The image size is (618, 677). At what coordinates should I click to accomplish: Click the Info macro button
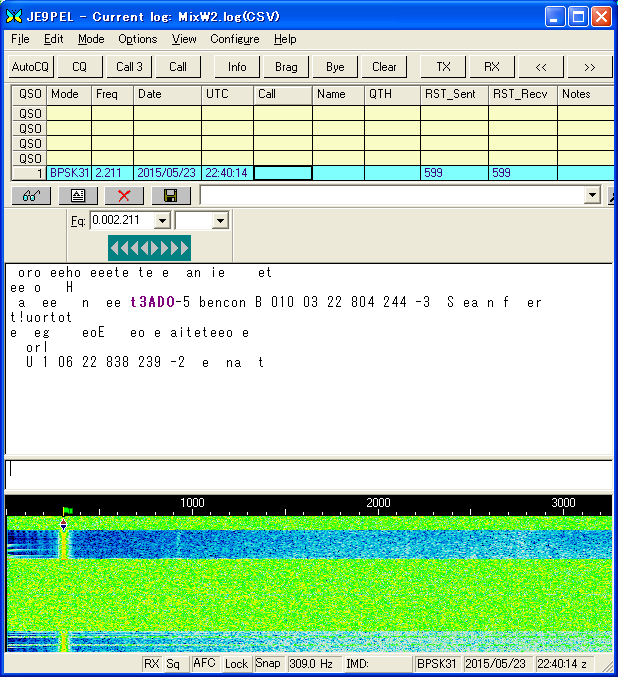coord(237,67)
